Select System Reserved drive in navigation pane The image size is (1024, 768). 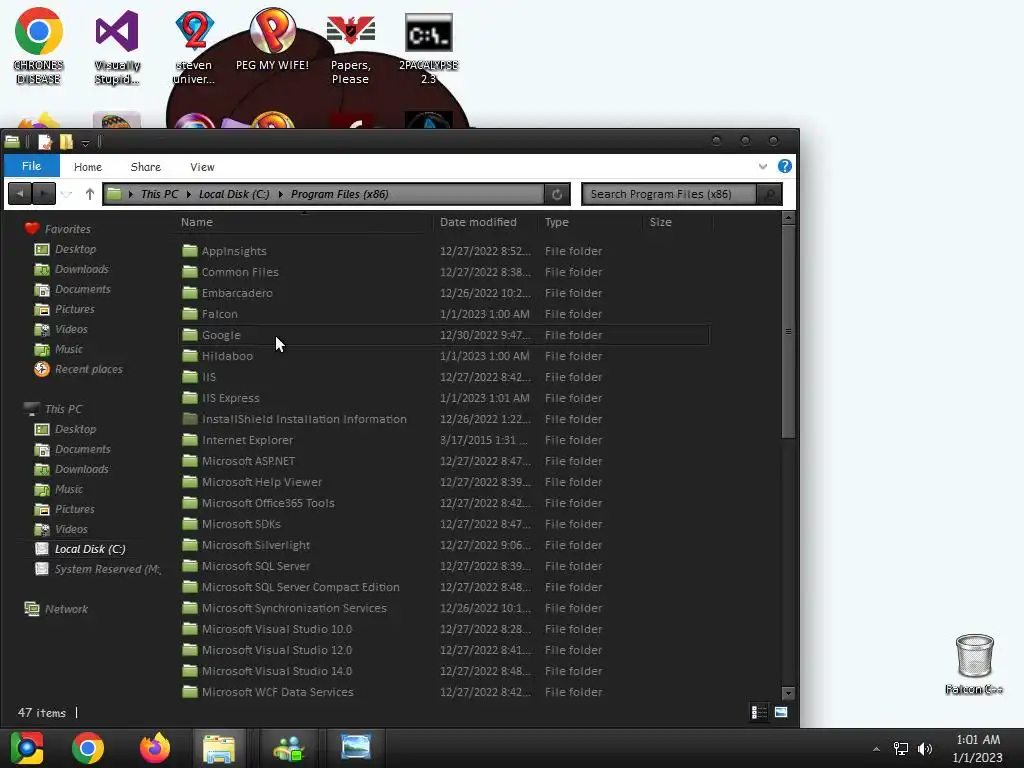coord(98,569)
